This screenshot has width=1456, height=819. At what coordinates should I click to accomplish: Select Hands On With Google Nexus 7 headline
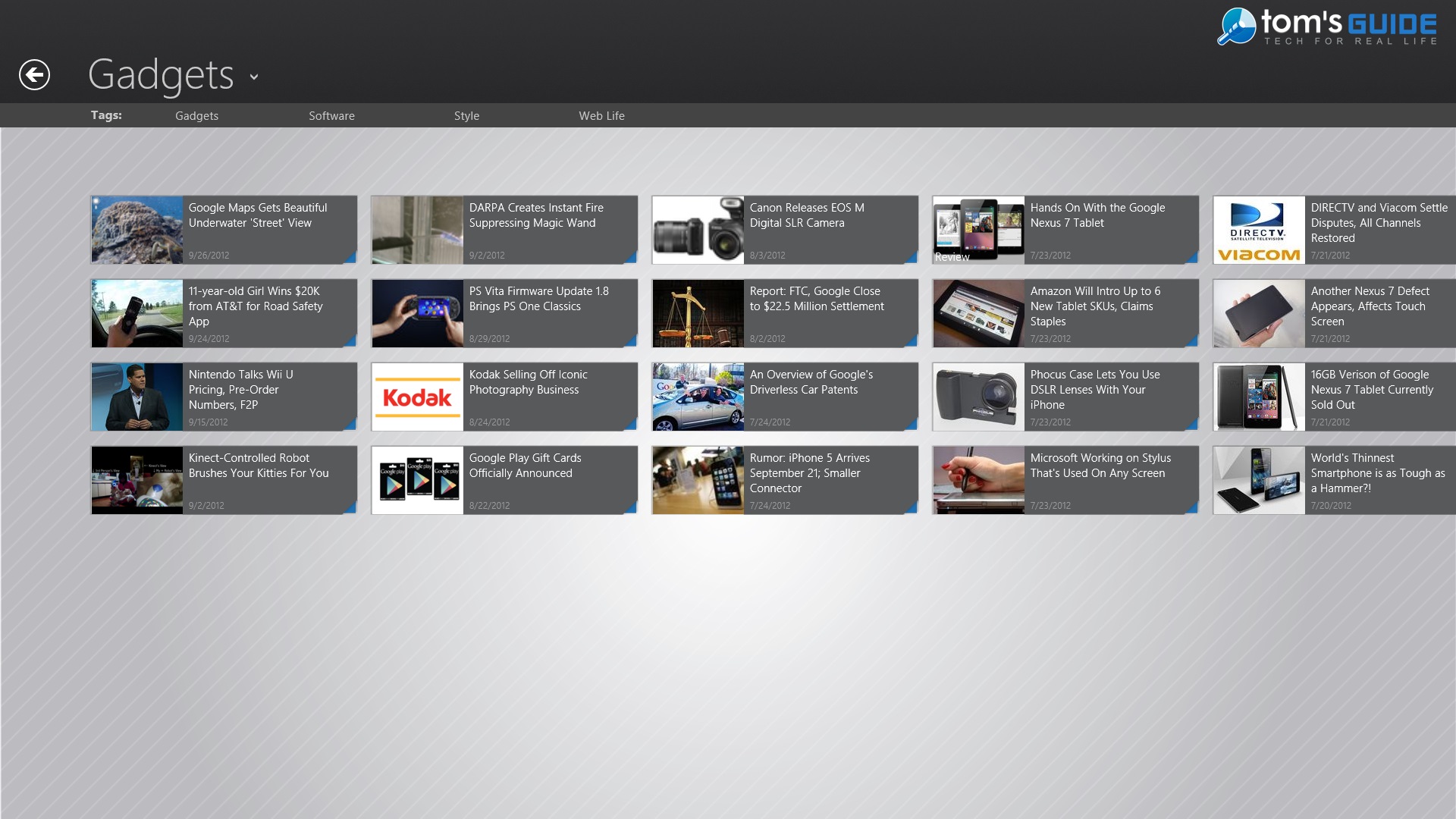1097,215
